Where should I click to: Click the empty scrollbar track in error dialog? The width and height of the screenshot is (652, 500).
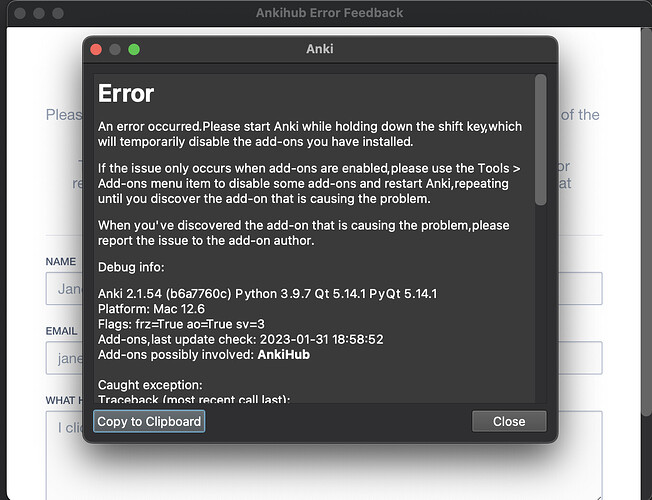pyautogui.click(x=540, y=304)
